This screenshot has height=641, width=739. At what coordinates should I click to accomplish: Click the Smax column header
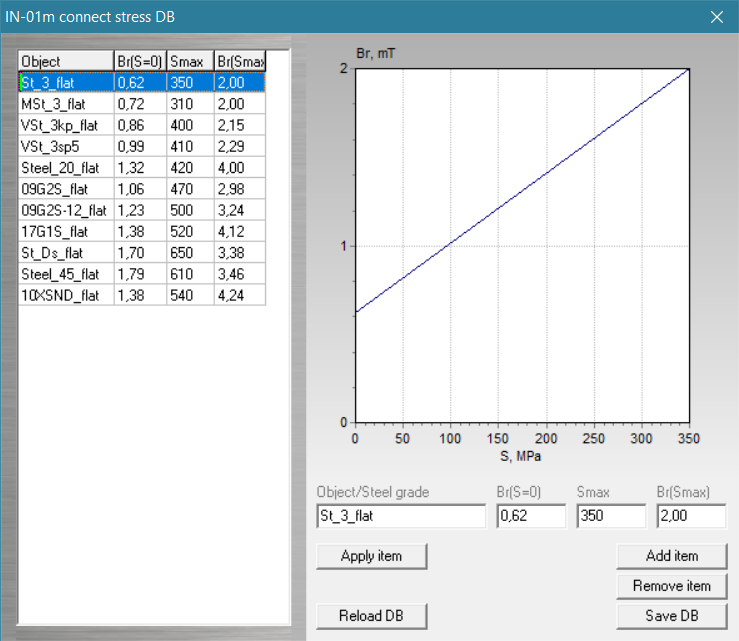pyautogui.click(x=190, y=61)
